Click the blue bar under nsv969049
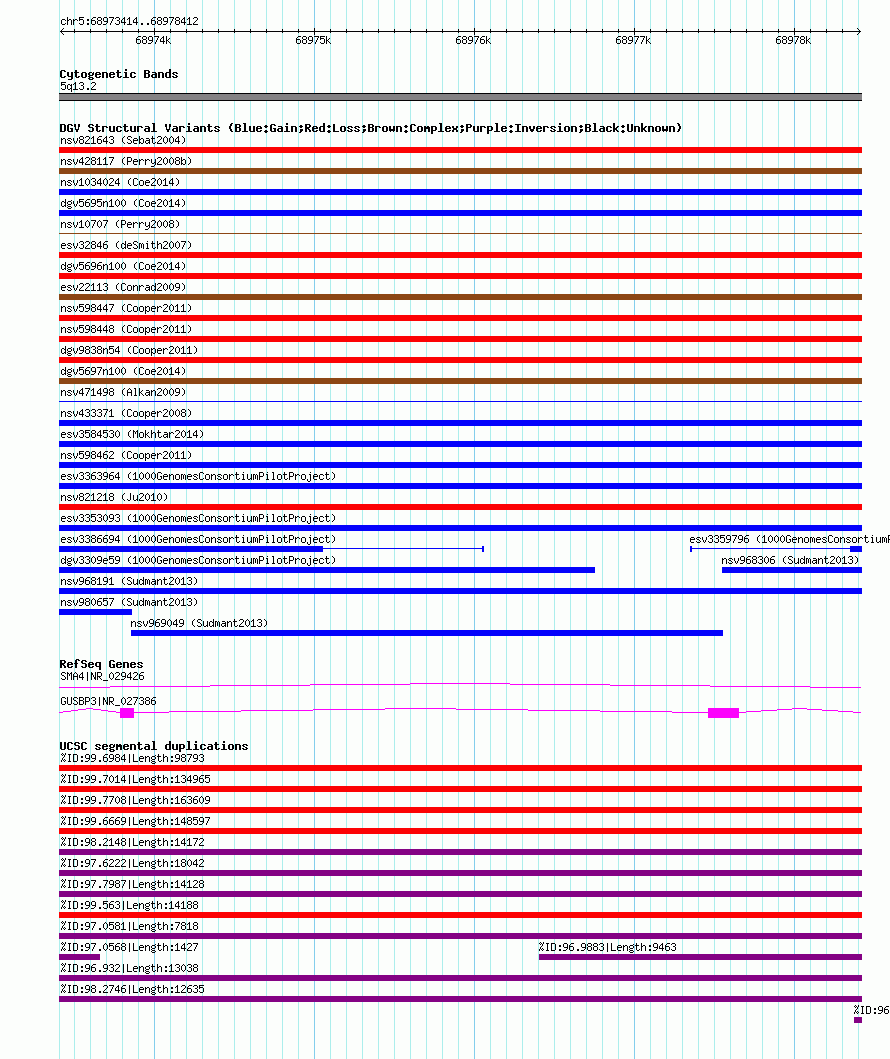The width and height of the screenshot is (890, 1059). (427, 633)
